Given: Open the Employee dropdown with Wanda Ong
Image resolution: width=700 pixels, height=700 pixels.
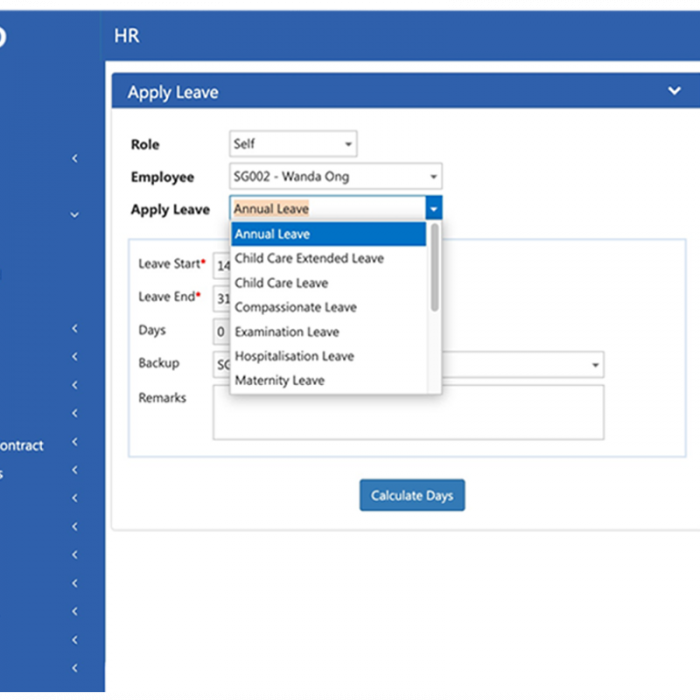Looking at the screenshot, I should coord(335,177).
